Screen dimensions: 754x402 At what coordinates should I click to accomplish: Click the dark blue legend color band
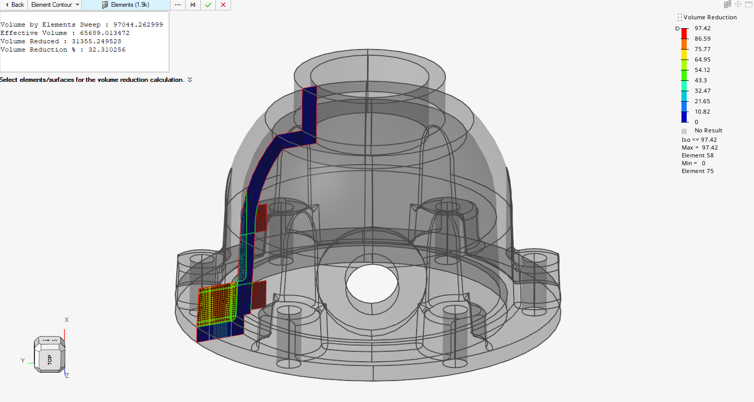[685, 116]
